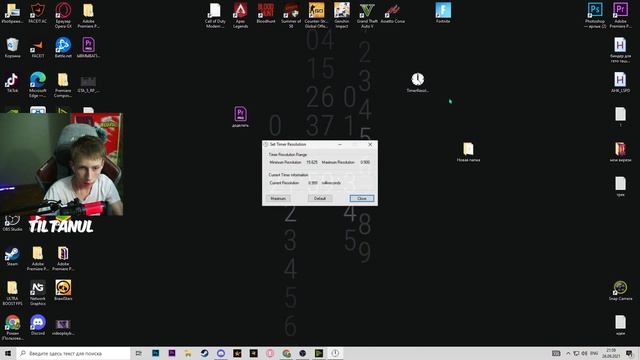640x360 pixels.
Task: Open the Apex Legends desktop shortcut
Action: click(240, 15)
